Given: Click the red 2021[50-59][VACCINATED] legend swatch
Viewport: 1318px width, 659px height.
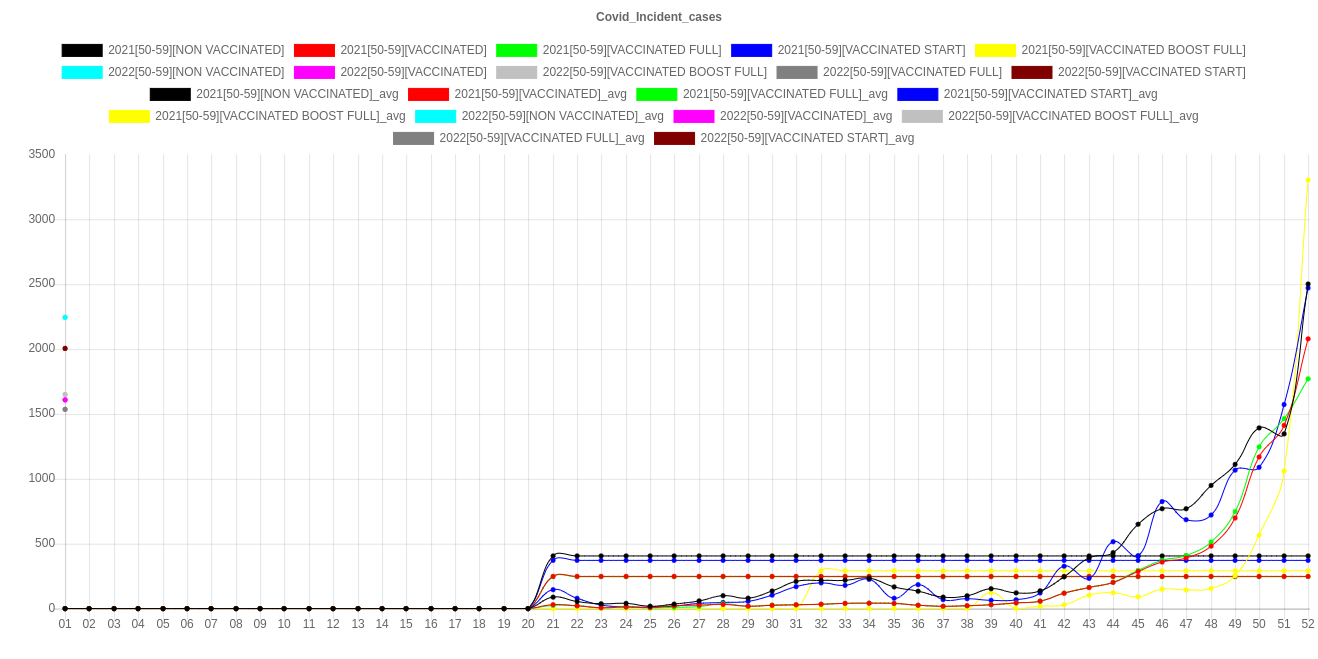Looking at the screenshot, I should click(314, 50).
